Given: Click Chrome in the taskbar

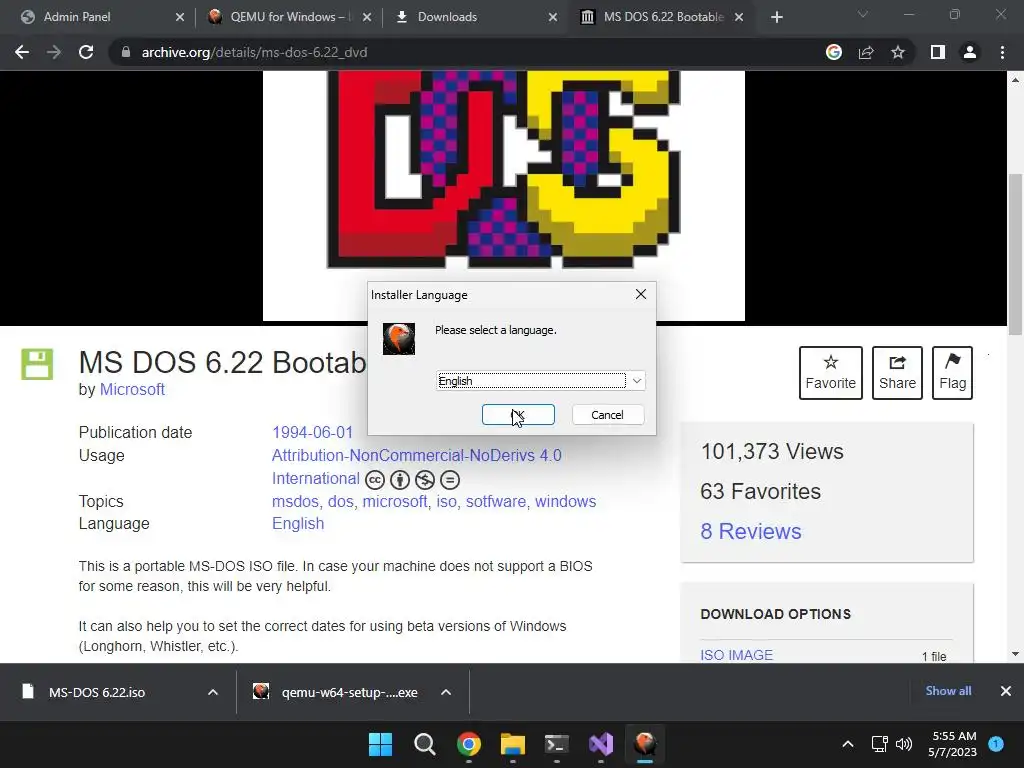Looking at the screenshot, I should tap(468, 744).
